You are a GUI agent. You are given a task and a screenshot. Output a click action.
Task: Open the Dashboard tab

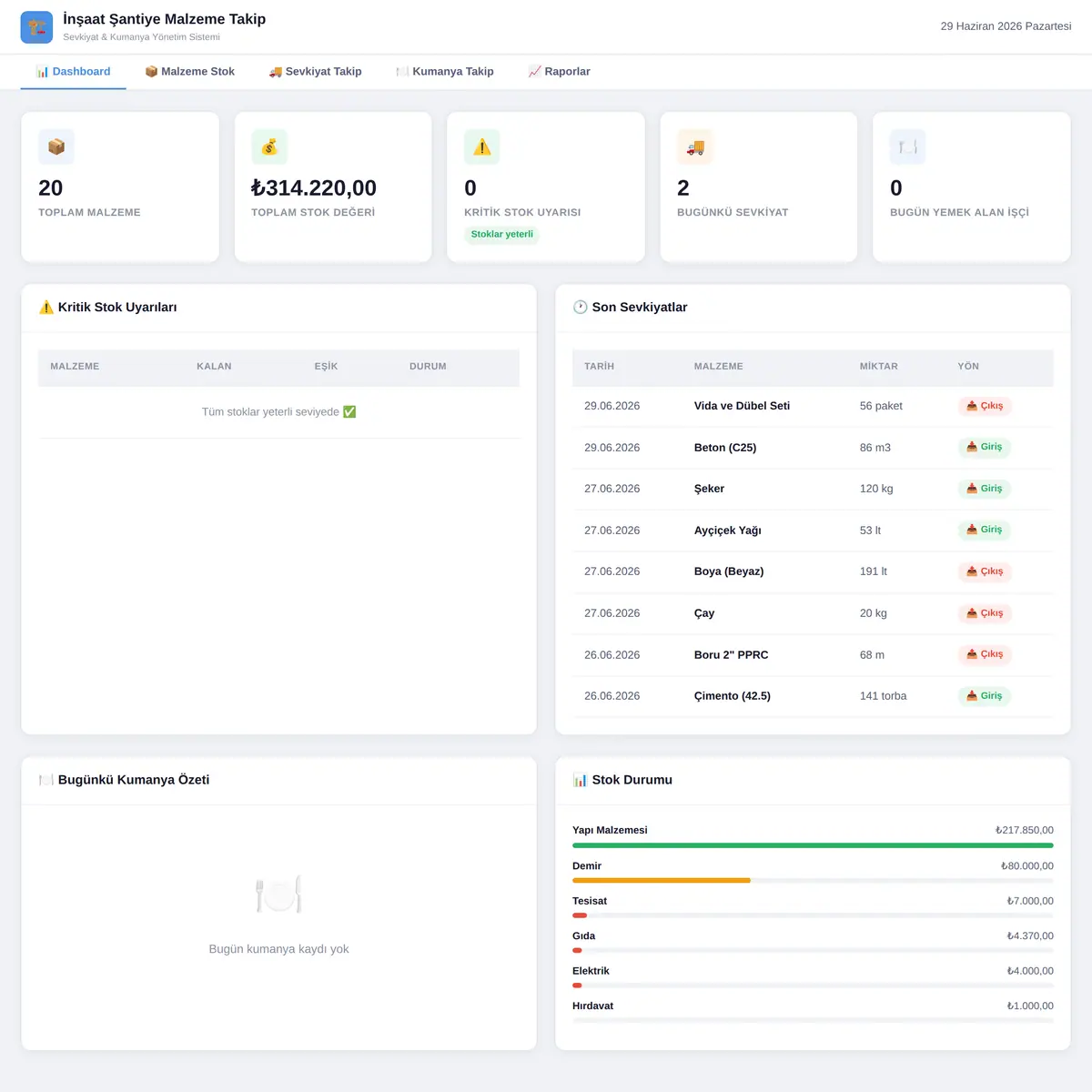click(73, 72)
